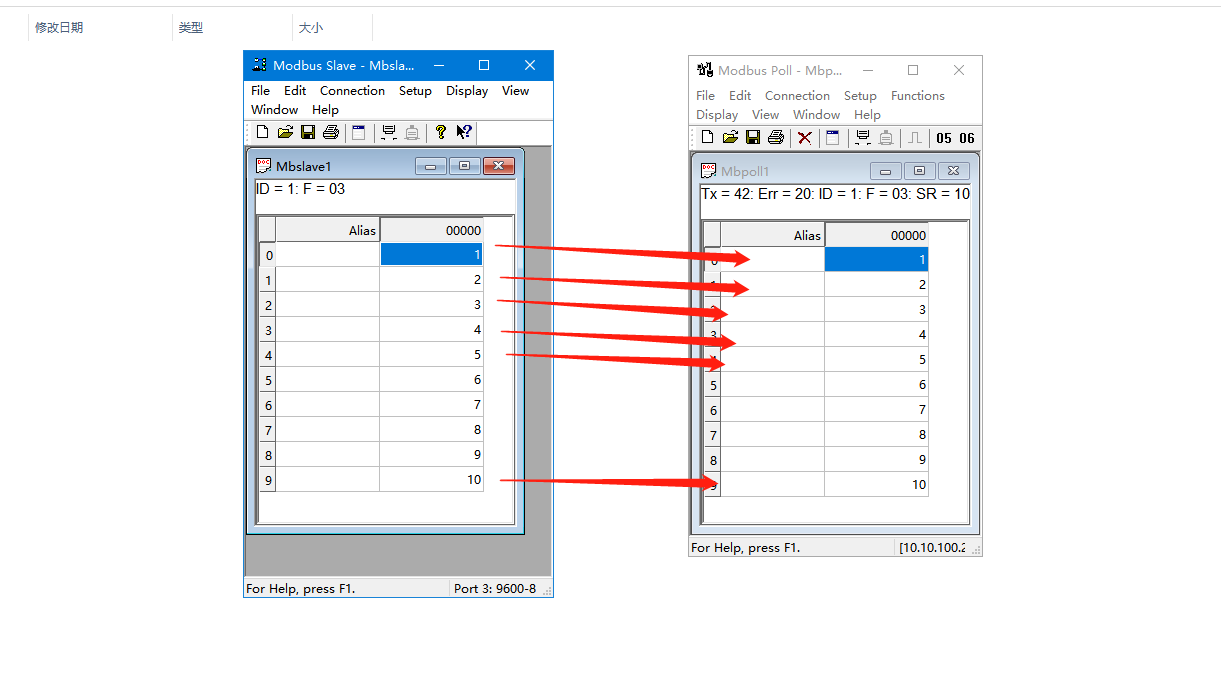Screen dimensions: 1221x691
Task: Click the 05 function button in Modbus Poll
Action: tap(944, 138)
